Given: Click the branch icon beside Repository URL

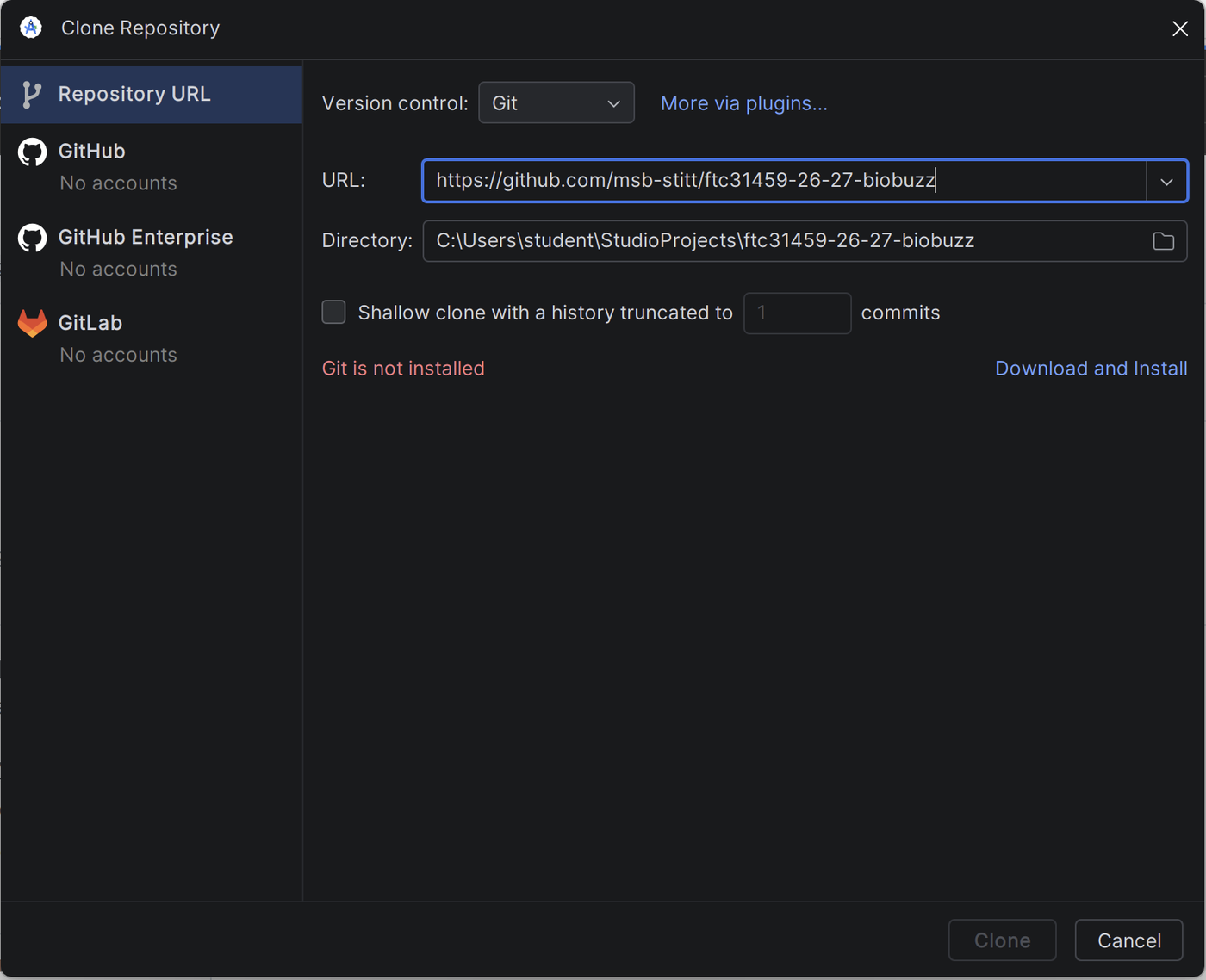Looking at the screenshot, I should point(31,95).
